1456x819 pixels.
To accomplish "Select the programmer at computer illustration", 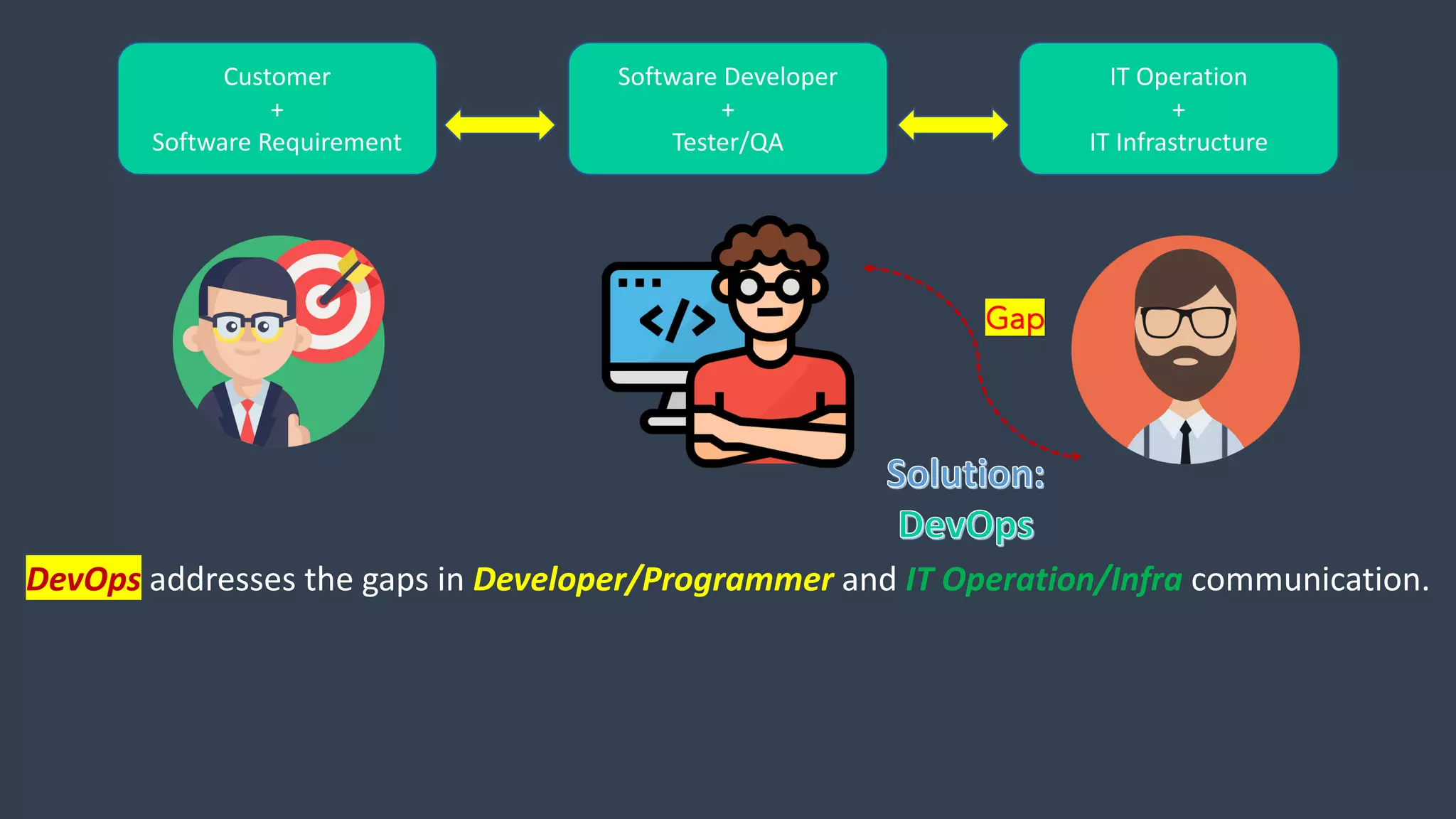I will (x=728, y=341).
